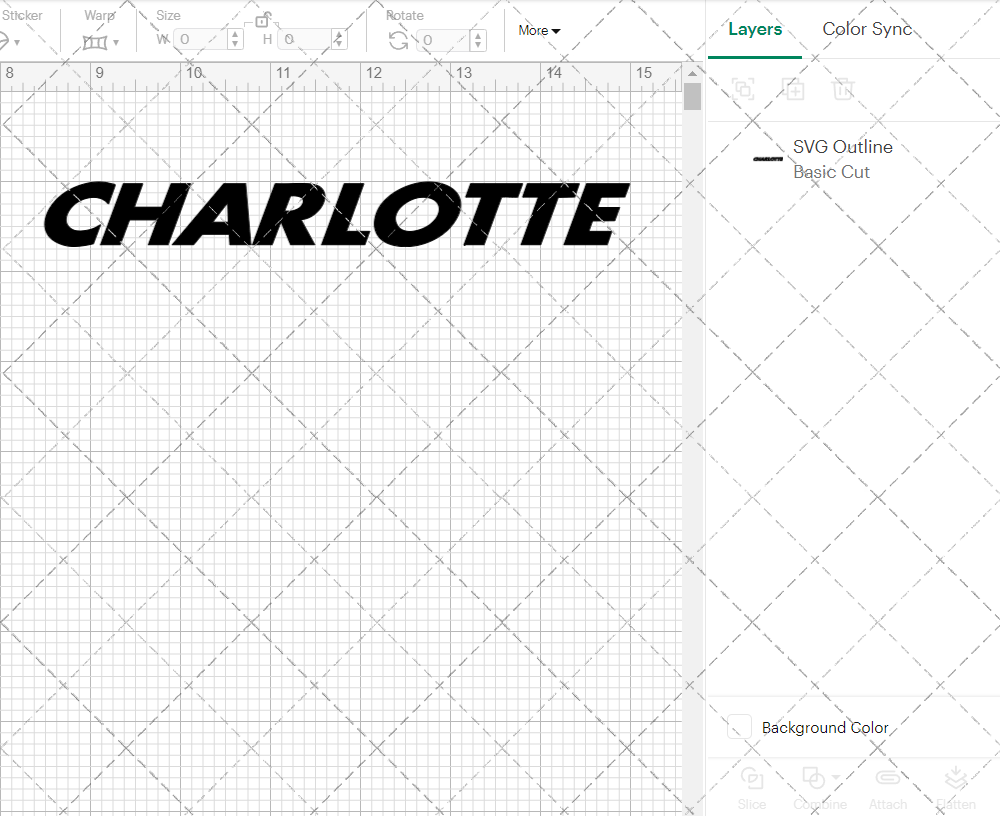Open the Warp options dropdown arrow
The height and width of the screenshot is (816, 1000).
click(115, 42)
